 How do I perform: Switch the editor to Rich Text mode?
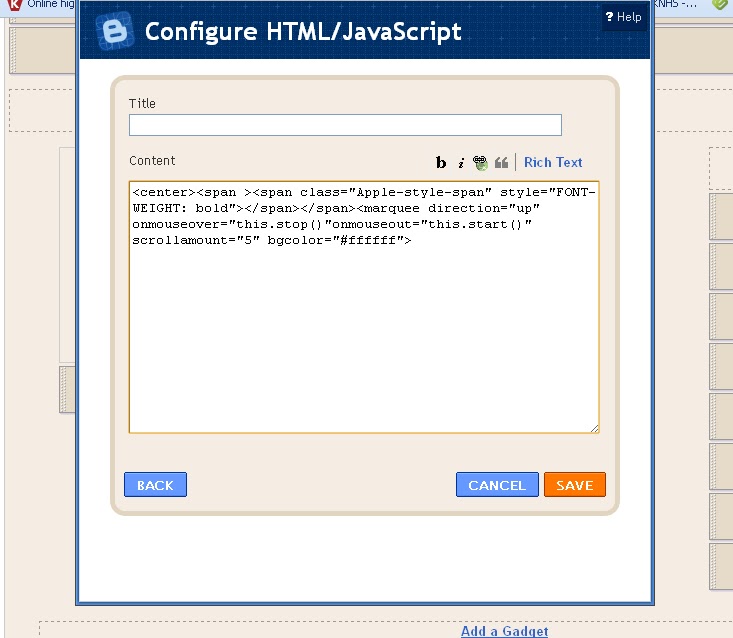pos(553,162)
